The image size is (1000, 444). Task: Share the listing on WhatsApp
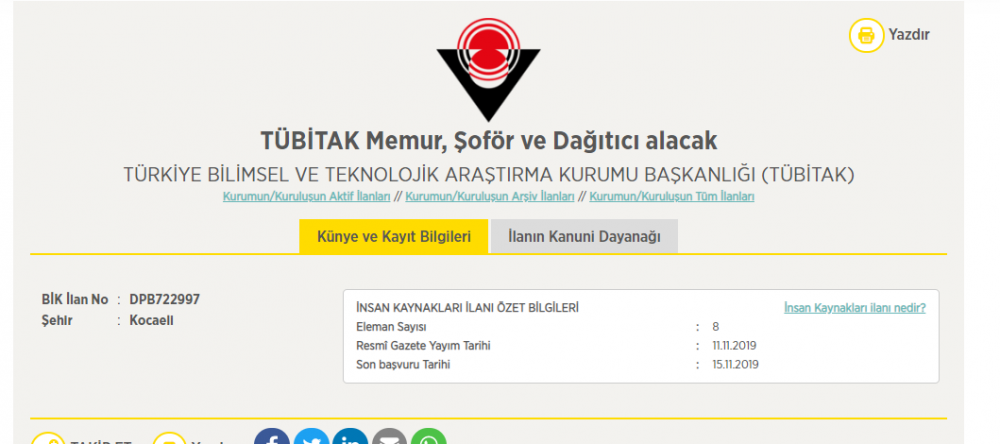[429, 436]
